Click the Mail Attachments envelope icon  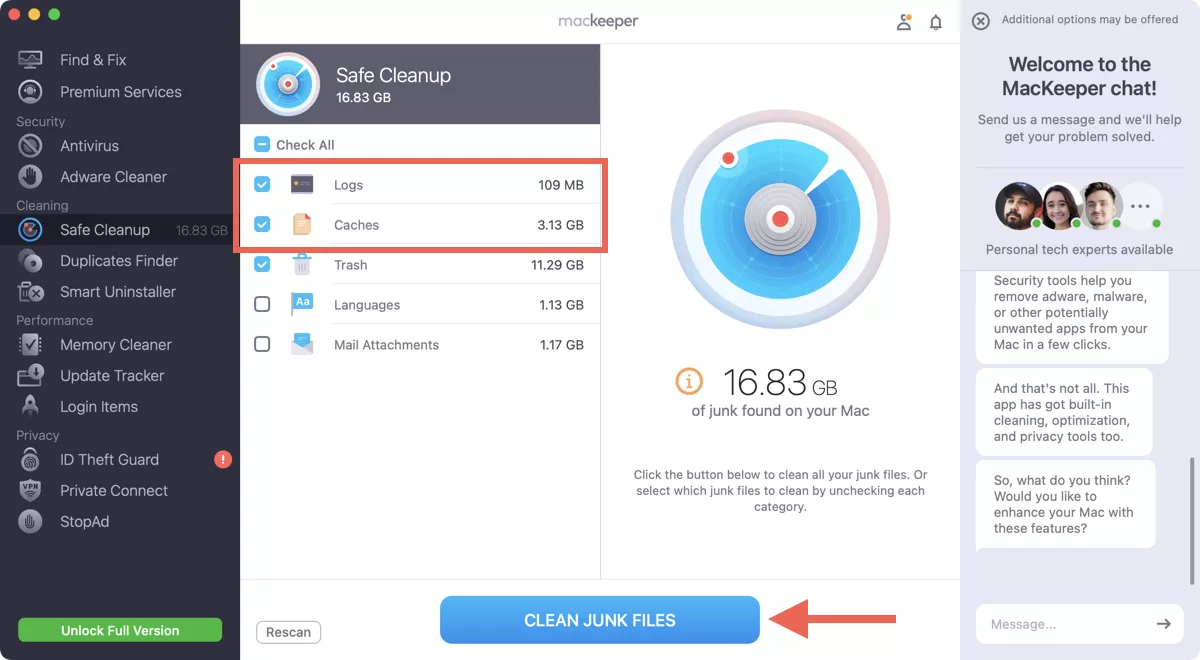[302, 344]
